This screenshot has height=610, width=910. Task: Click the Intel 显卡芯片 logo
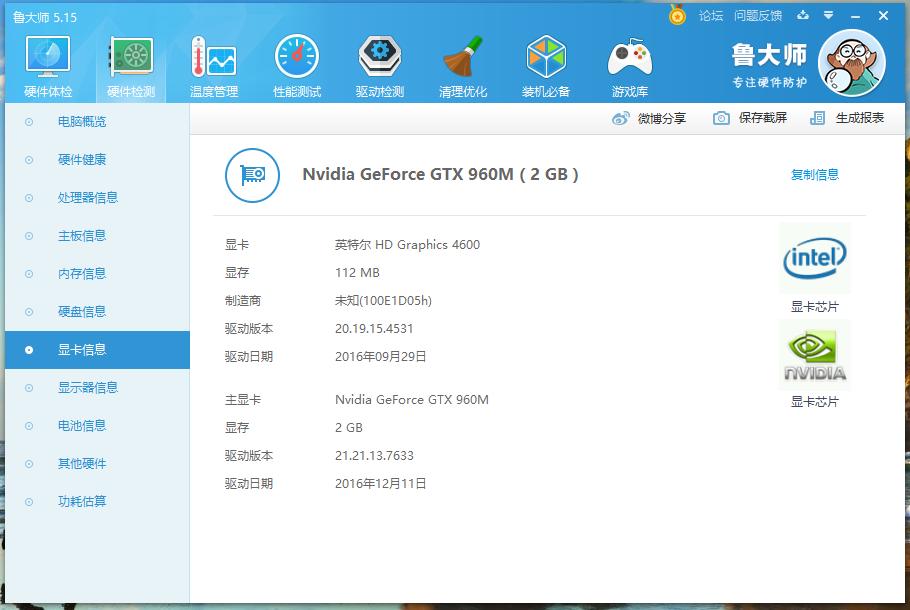[x=814, y=259]
